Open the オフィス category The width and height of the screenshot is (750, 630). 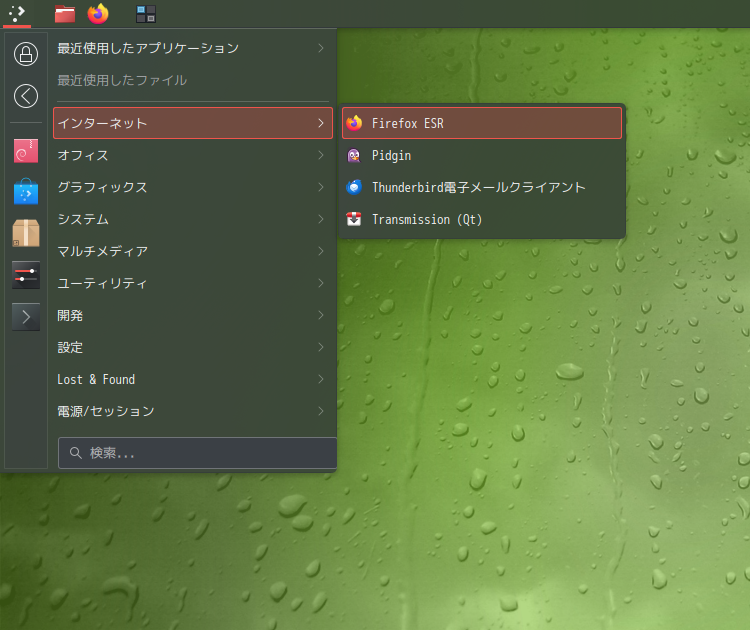click(193, 155)
